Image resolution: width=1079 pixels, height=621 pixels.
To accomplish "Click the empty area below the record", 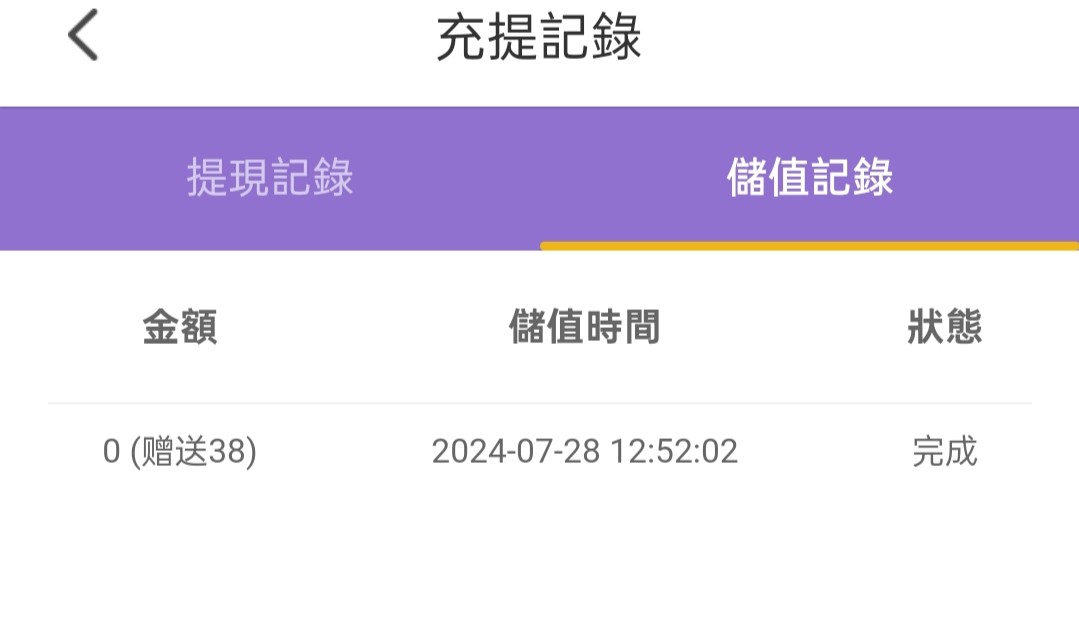I will pos(540,560).
